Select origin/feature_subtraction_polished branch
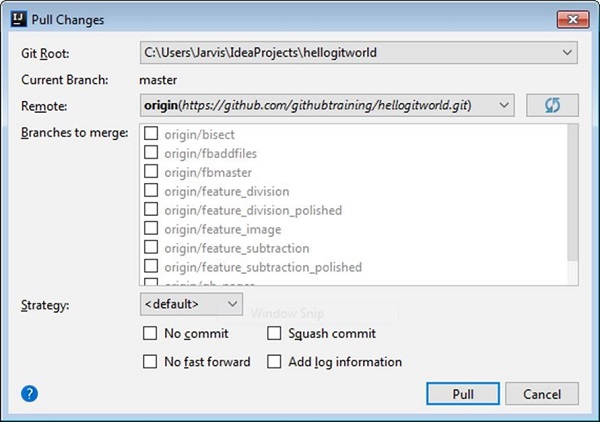The image size is (600, 422). coord(152,267)
